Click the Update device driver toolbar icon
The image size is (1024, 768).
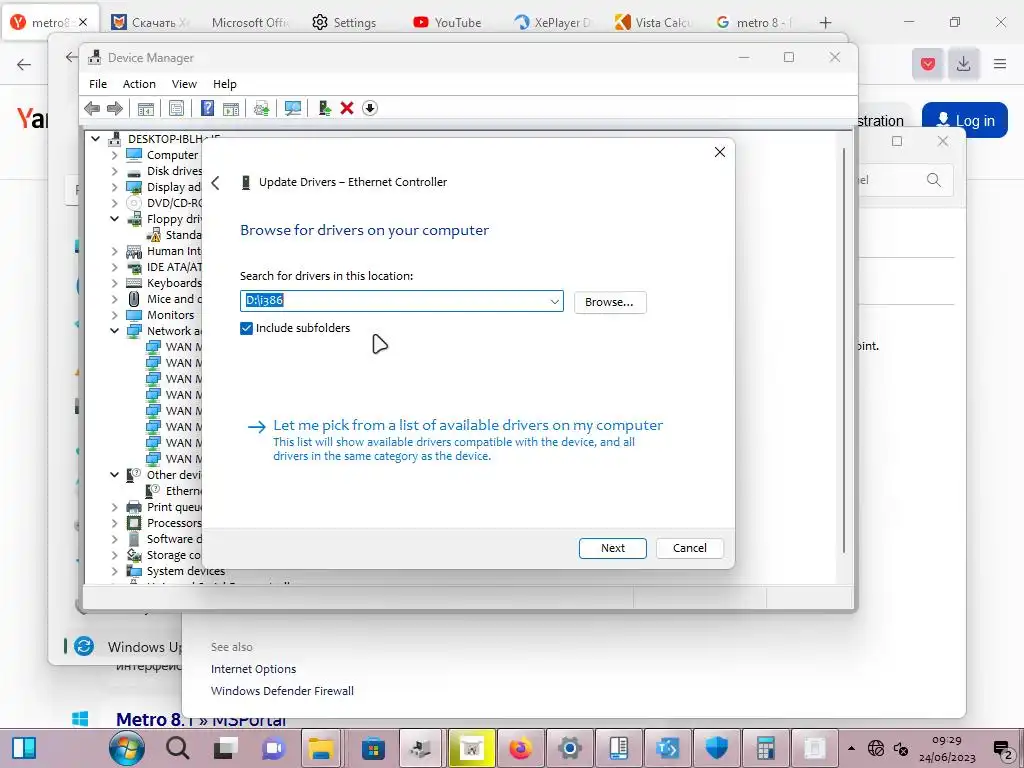click(261, 108)
